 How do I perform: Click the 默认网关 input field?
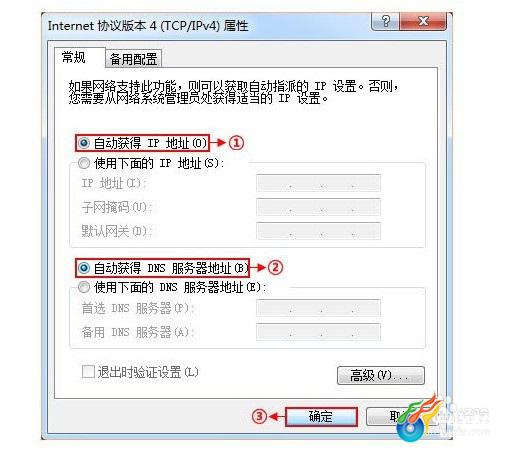318,231
